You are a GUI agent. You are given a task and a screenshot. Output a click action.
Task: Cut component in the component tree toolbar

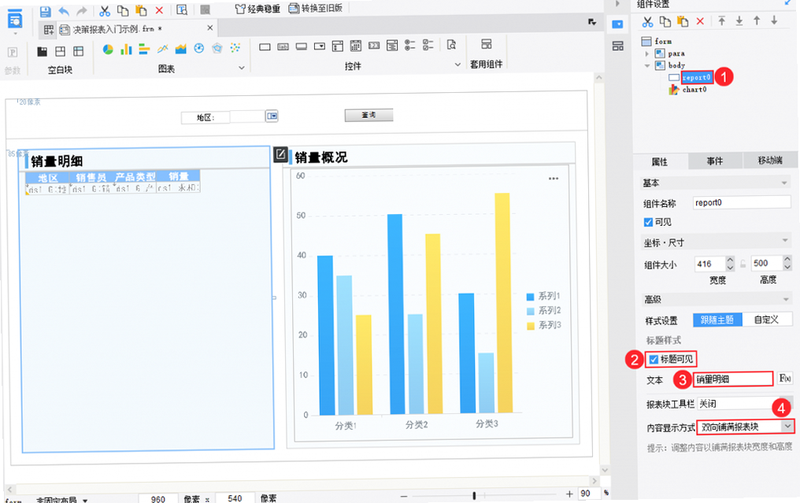pos(647,21)
